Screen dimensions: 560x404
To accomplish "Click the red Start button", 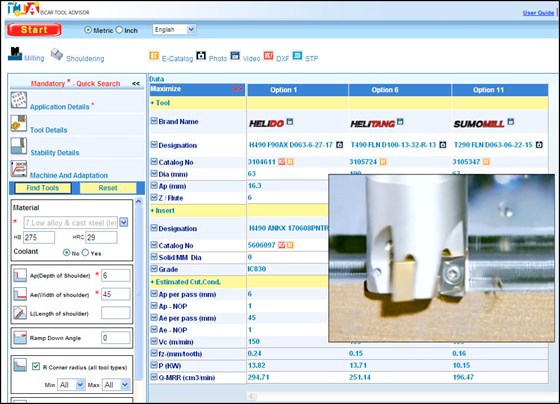I will click(x=34, y=30).
